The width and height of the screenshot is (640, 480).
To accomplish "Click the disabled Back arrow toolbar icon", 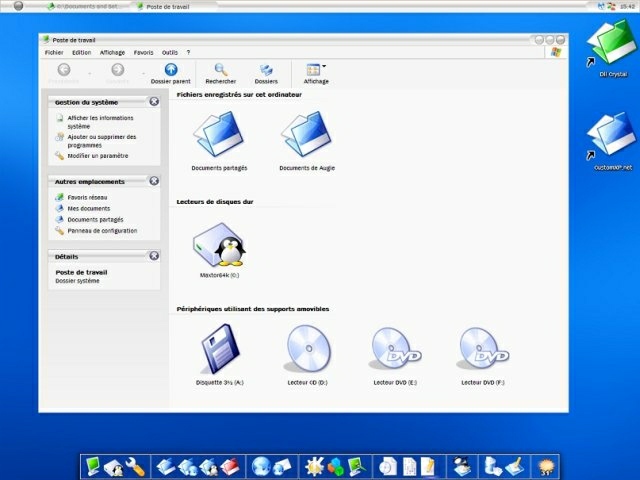I will pyautogui.click(x=64, y=70).
